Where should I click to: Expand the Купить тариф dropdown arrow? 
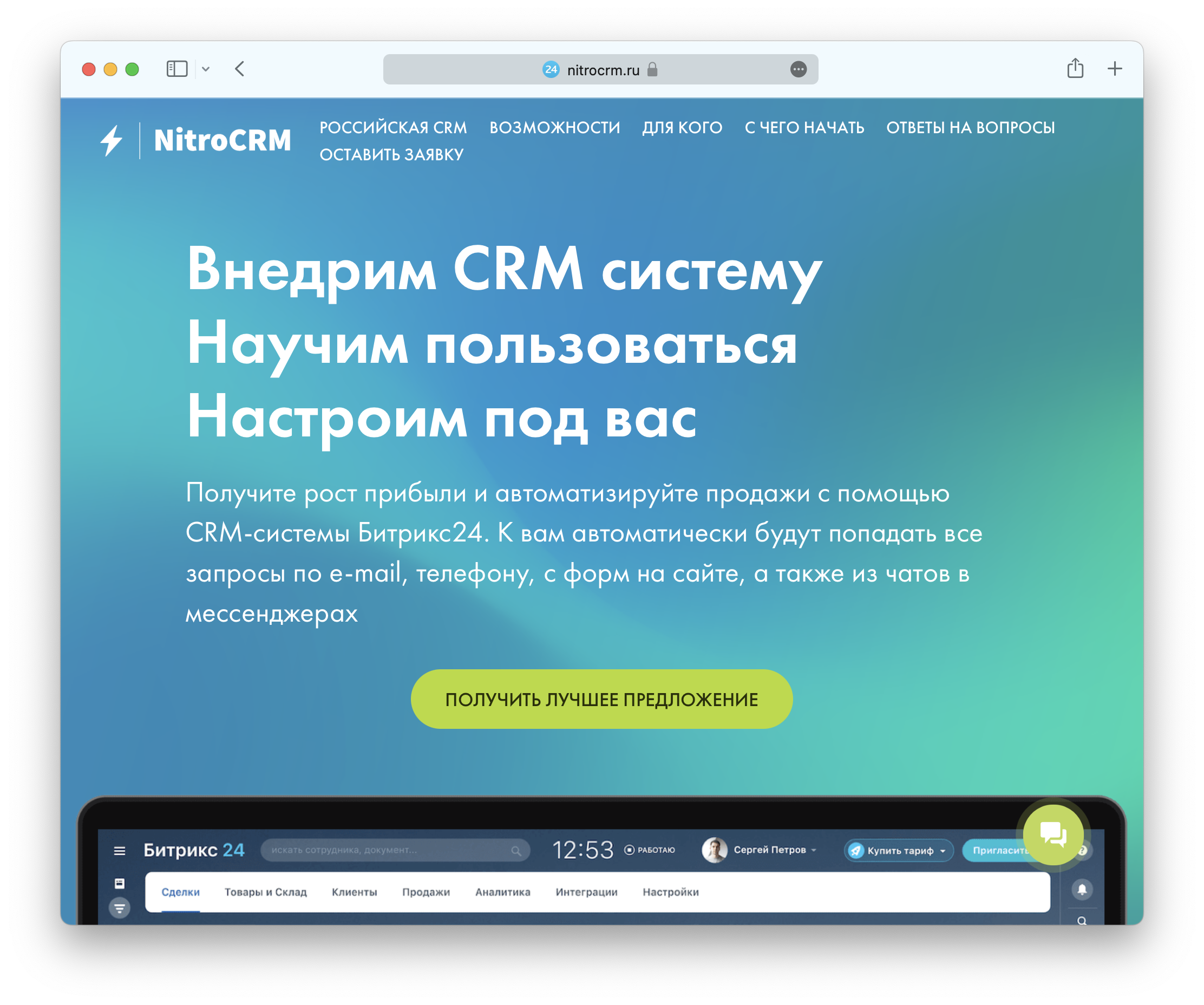(x=943, y=851)
